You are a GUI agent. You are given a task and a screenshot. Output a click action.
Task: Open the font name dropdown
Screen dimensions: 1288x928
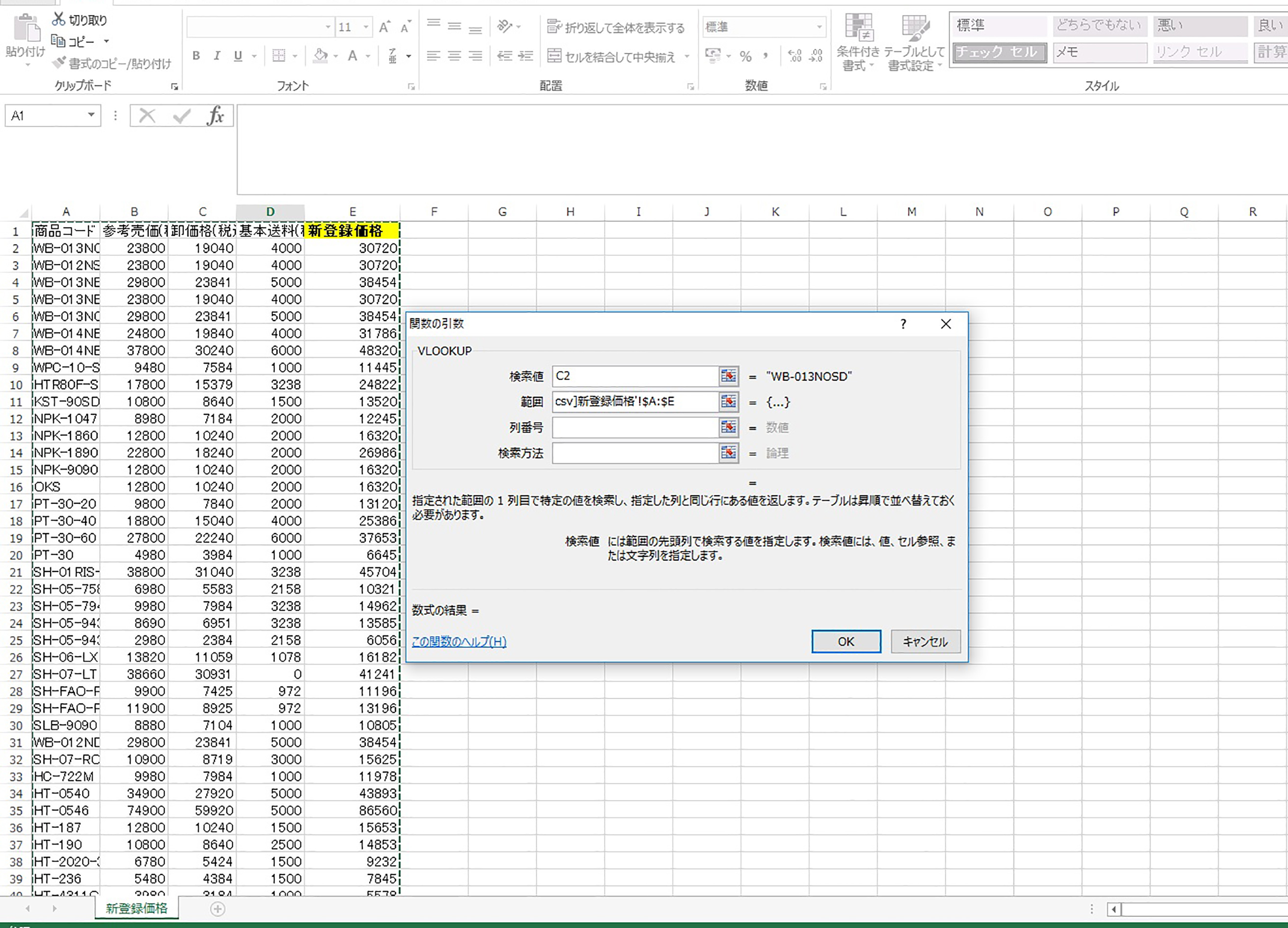(x=328, y=27)
